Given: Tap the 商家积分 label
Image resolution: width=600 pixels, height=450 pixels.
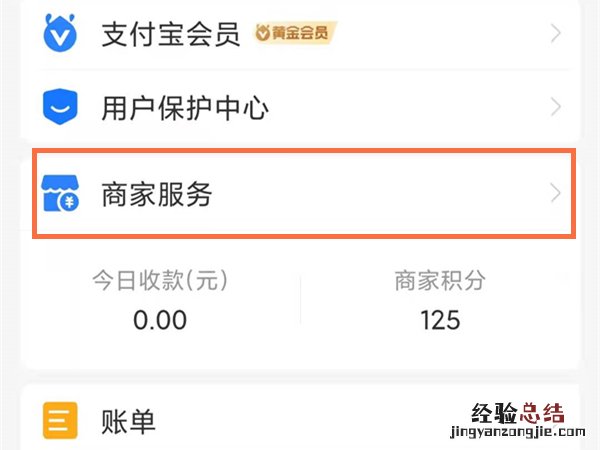Looking at the screenshot, I should 440,281.
